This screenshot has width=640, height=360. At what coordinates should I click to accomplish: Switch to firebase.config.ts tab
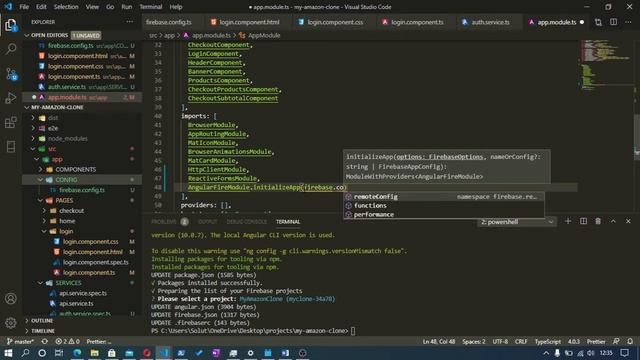(169, 22)
